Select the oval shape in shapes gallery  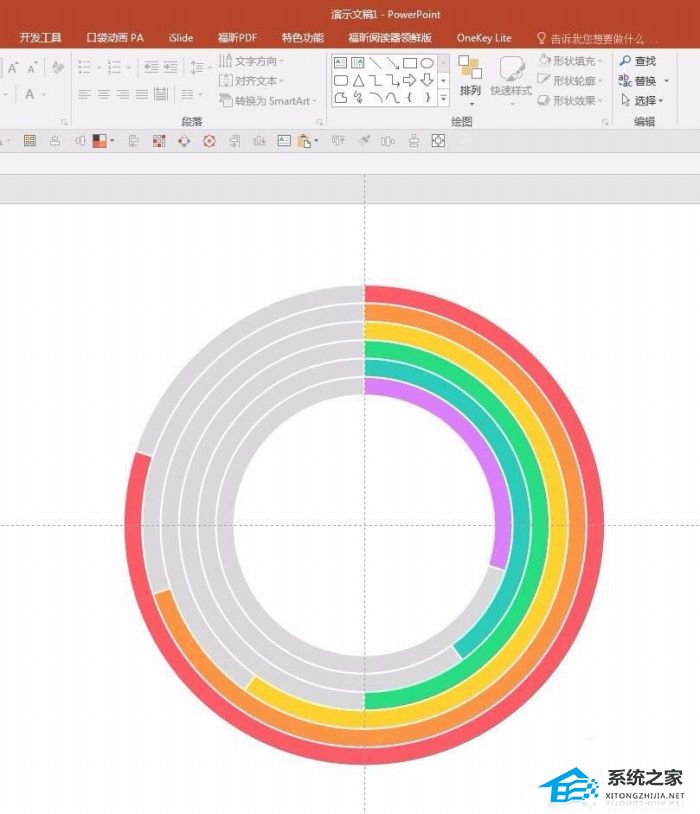tap(426, 63)
